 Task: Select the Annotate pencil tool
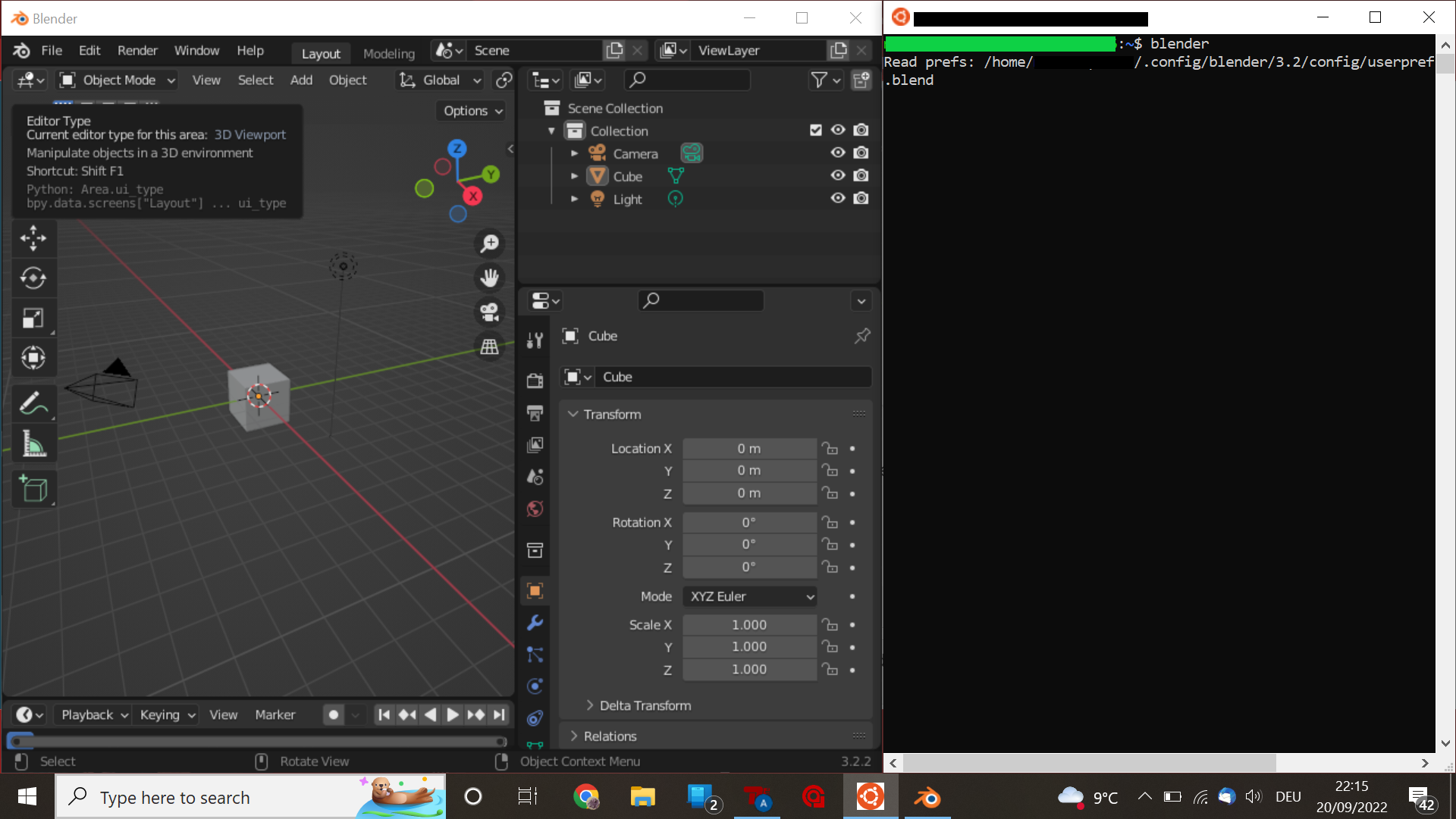pos(33,403)
